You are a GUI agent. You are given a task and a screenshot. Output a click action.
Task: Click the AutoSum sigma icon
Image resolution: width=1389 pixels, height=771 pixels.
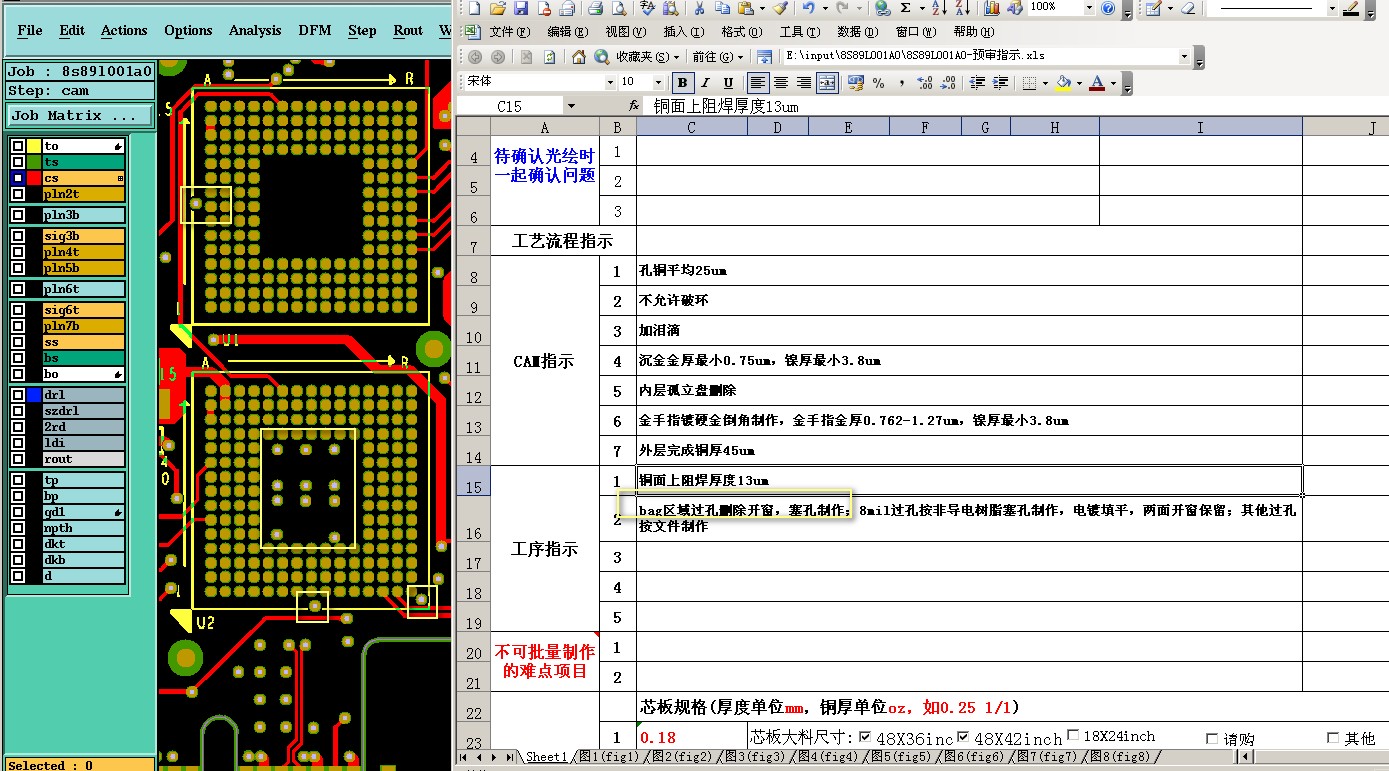pos(906,8)
